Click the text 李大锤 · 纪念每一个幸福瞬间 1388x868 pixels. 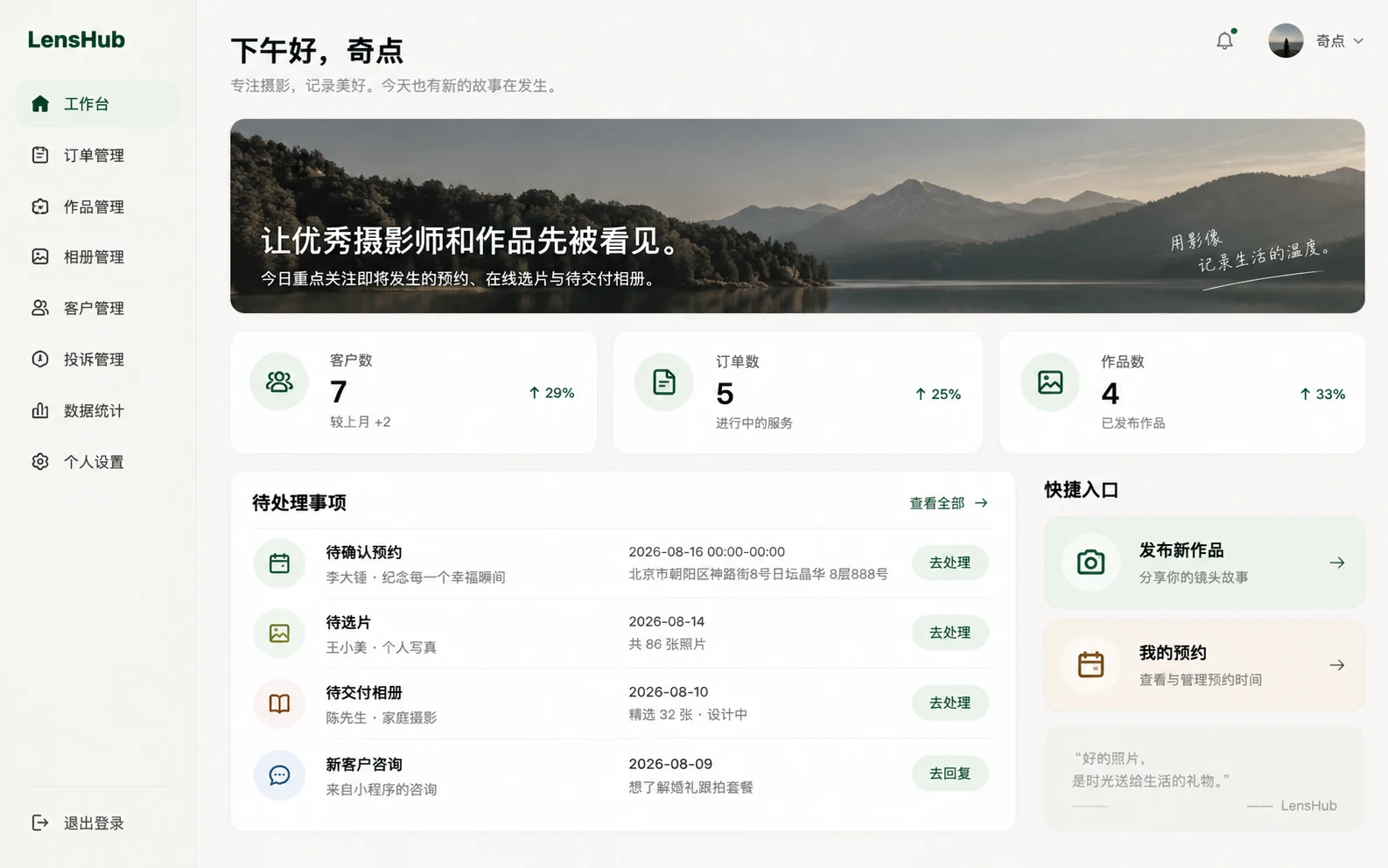416,577
